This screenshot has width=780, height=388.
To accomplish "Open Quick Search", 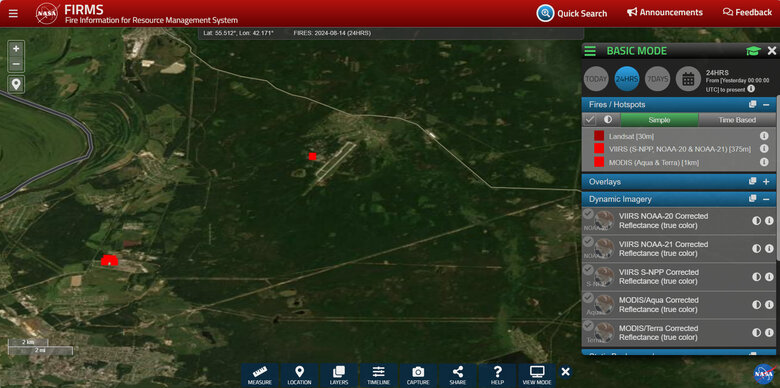I will tap(572, 13).
